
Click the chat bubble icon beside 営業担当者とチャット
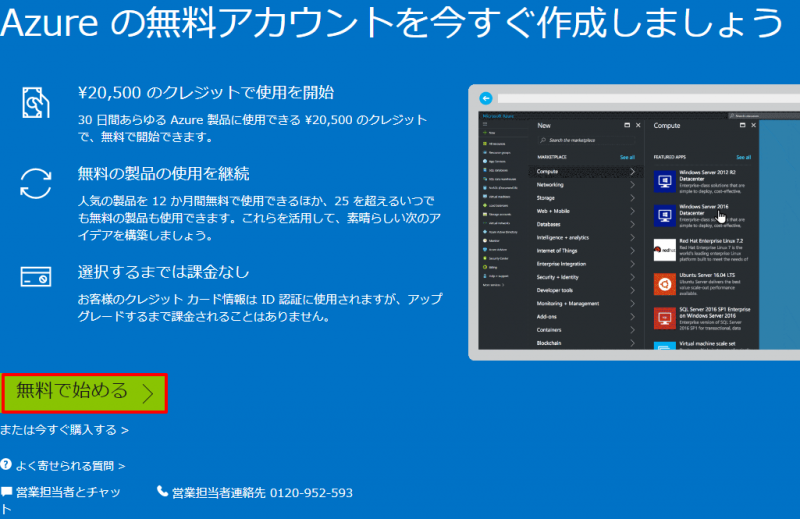pos(6,491)
